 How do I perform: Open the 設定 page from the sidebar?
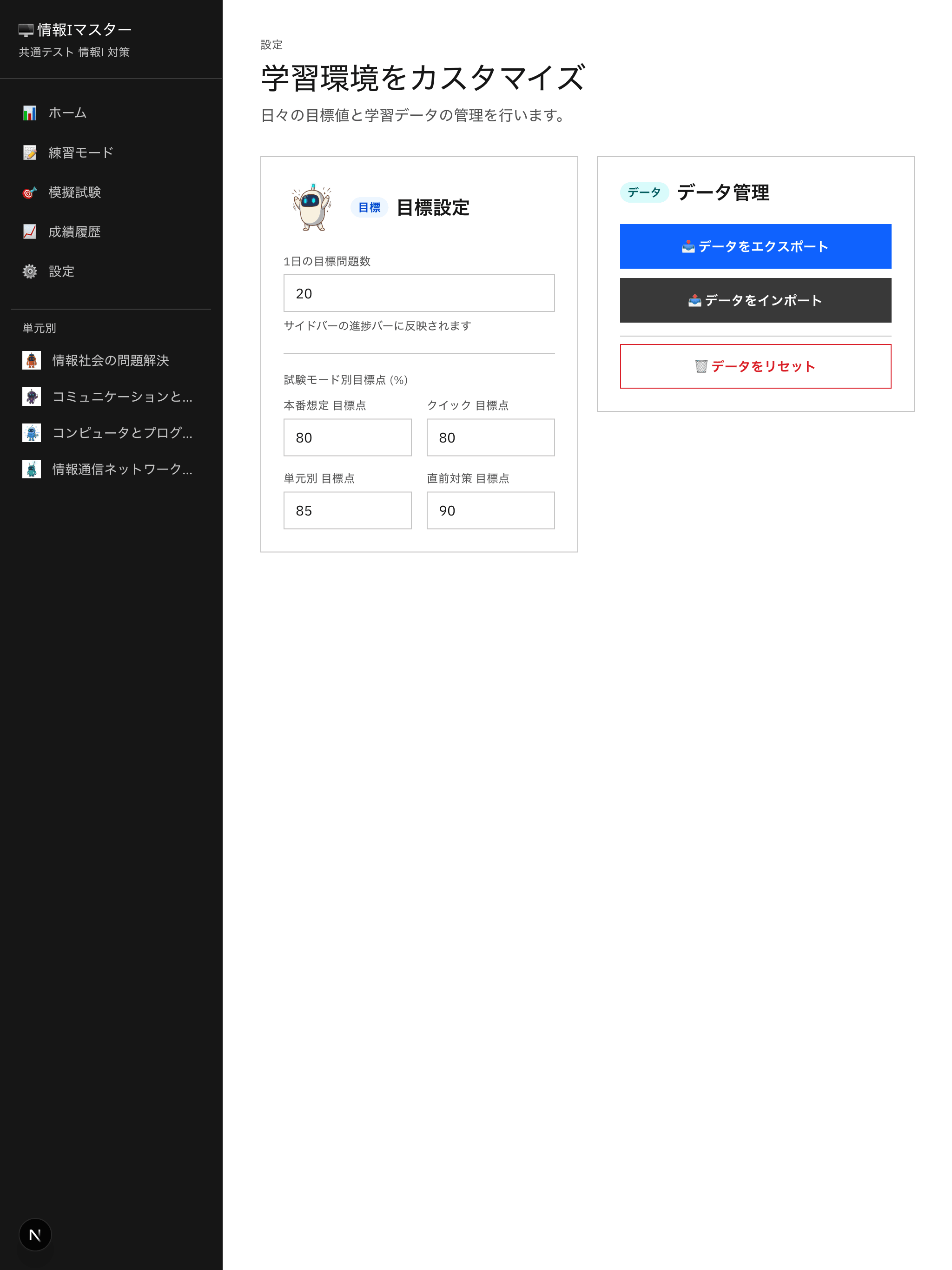tap(62, 271)
